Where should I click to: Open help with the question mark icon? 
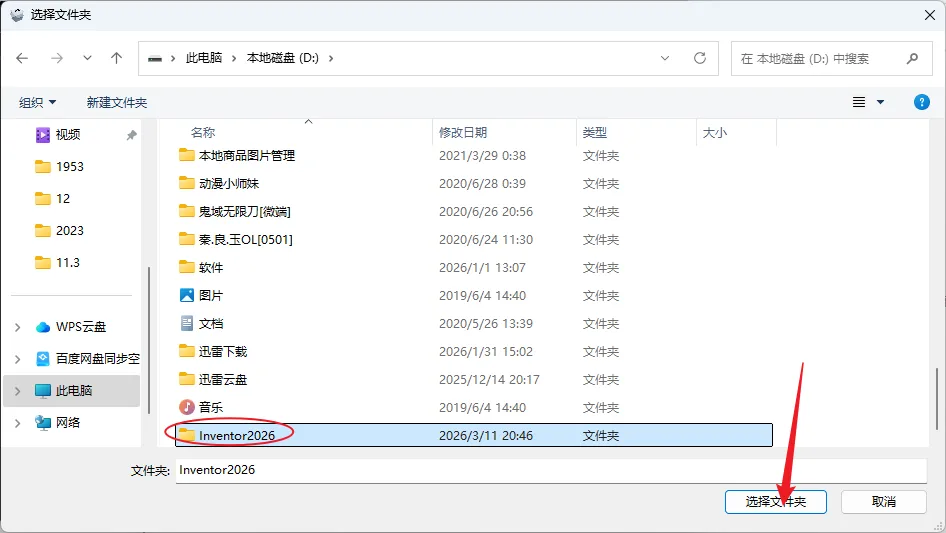point(922,102)
